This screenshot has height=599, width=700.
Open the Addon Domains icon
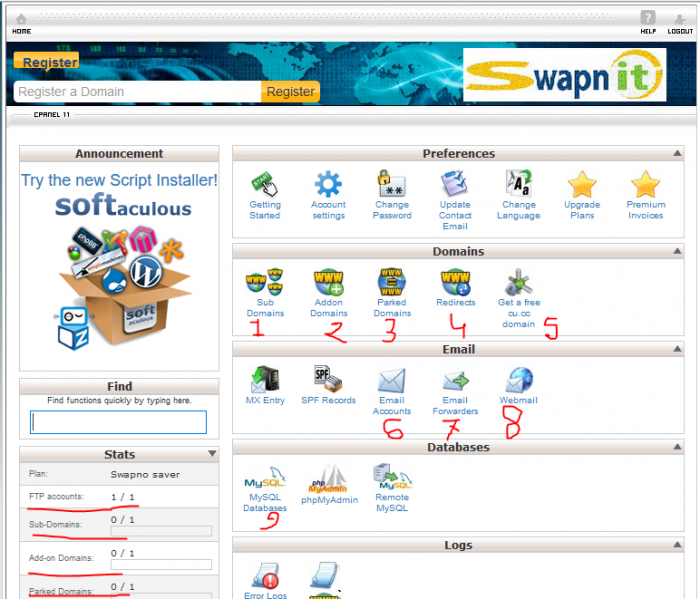328,282
